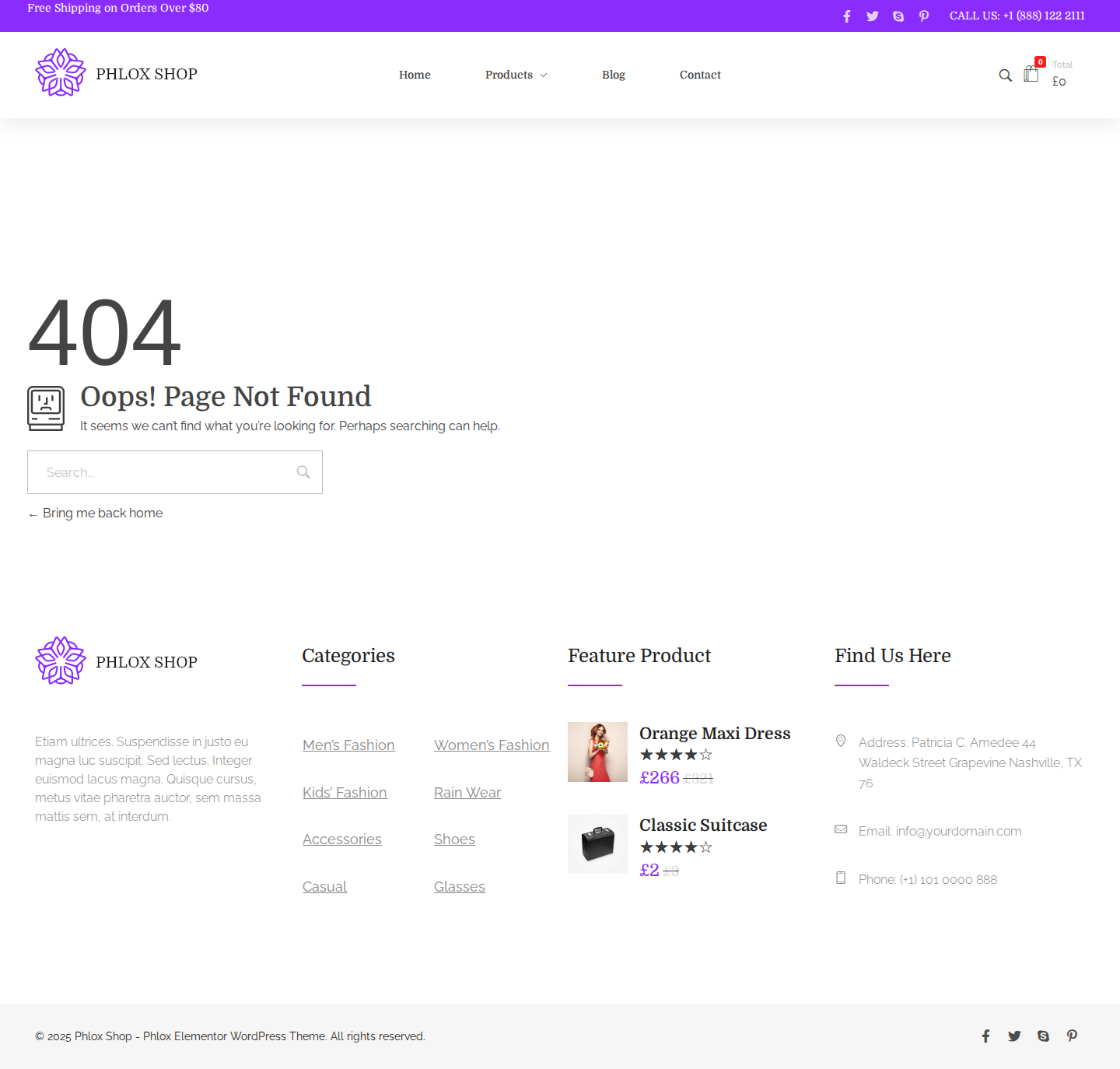The width and height of the screenshot is (1120, 1069).
Task: Open the Orange Maxi Dress thumbnail
Action: [x=597, y=752]
